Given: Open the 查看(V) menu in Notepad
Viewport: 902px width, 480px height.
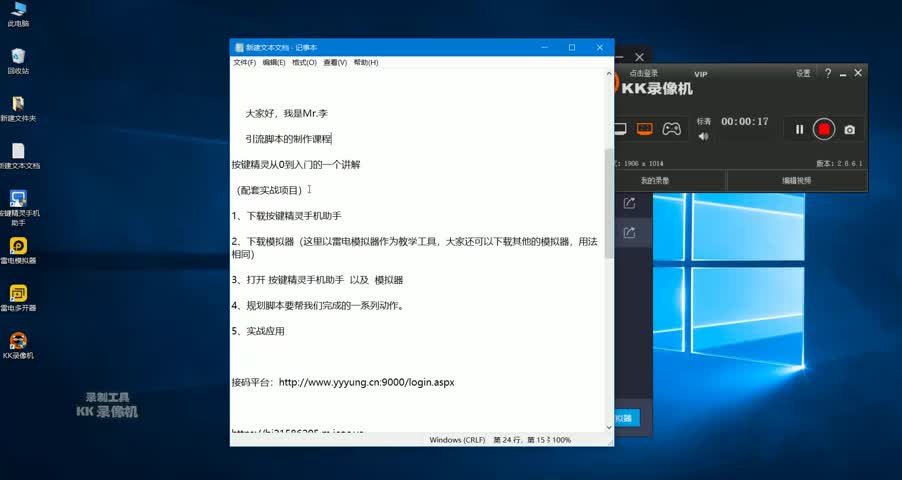Looking at the screenshot, I should pyautogui.click(x=334, y=62).
